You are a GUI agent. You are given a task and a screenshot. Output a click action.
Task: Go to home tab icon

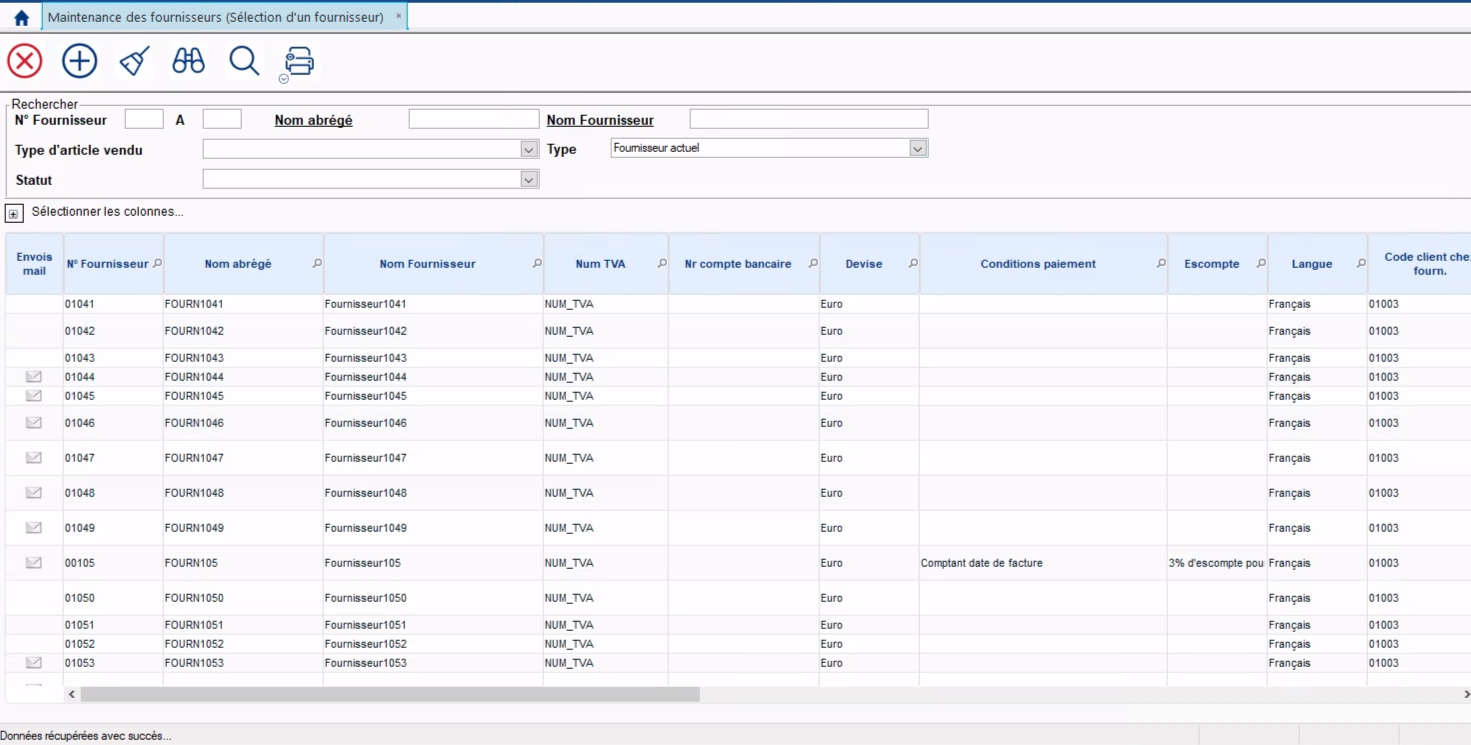(21, 18)
